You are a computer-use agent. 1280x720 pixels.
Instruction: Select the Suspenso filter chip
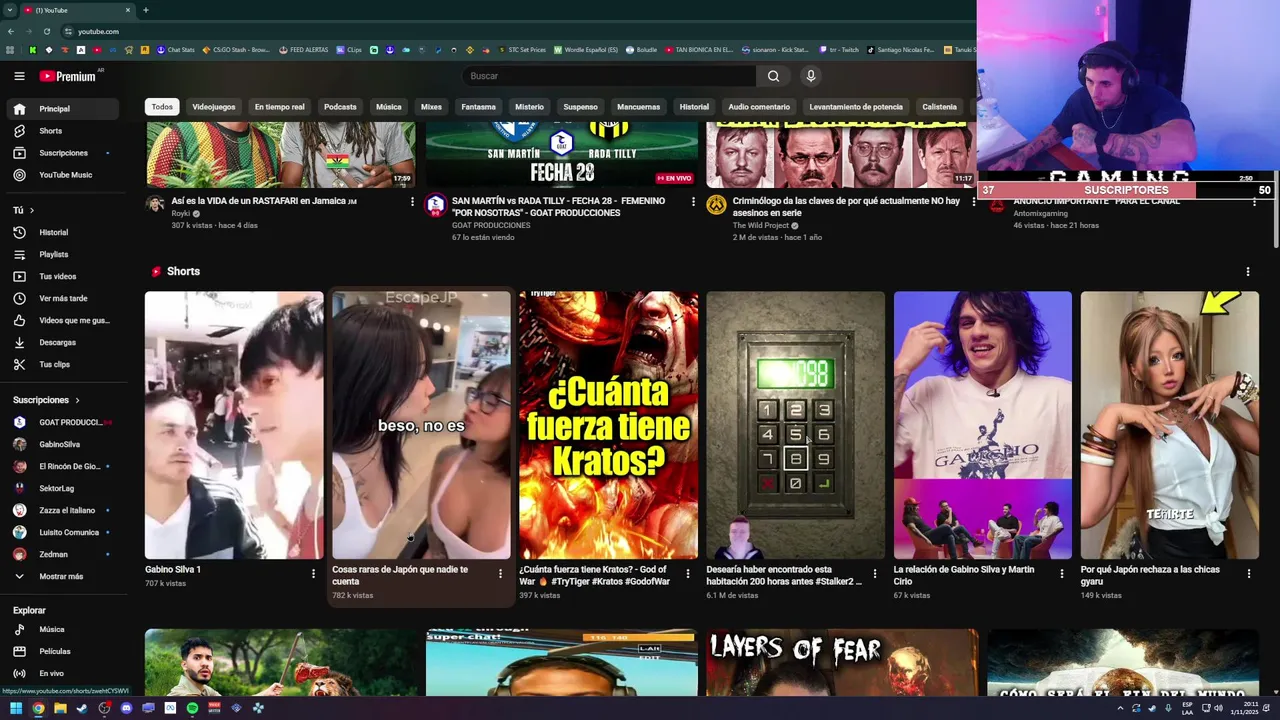coord(580,107)
